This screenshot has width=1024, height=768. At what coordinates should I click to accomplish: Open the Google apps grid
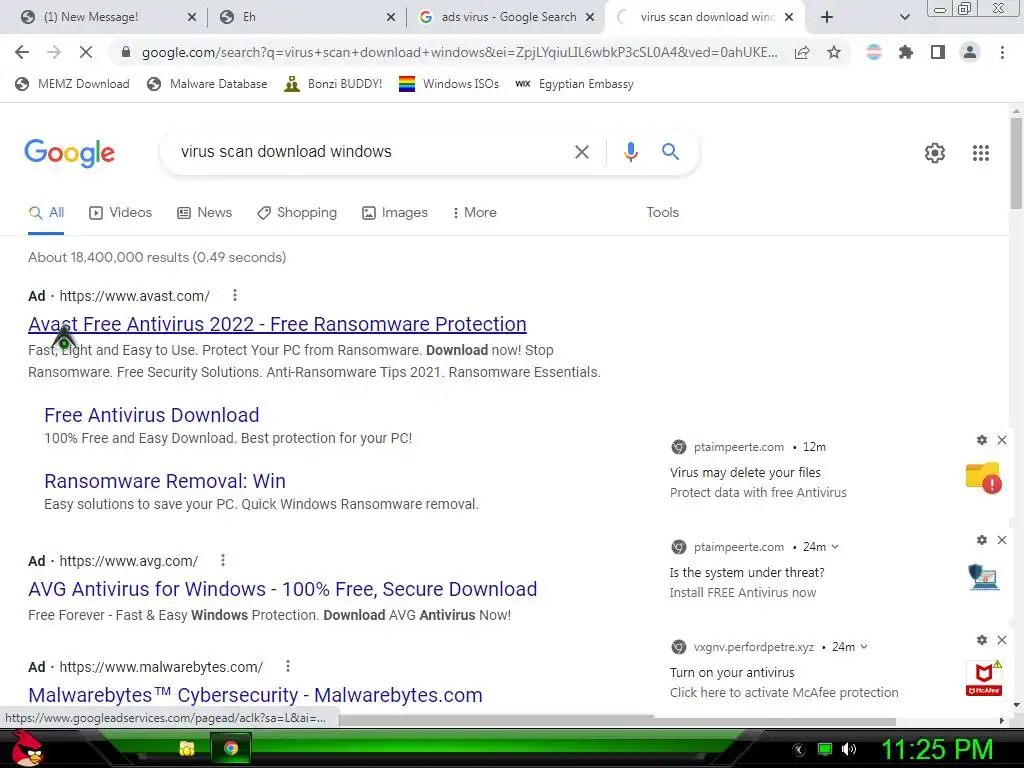(x=981, y=153)
